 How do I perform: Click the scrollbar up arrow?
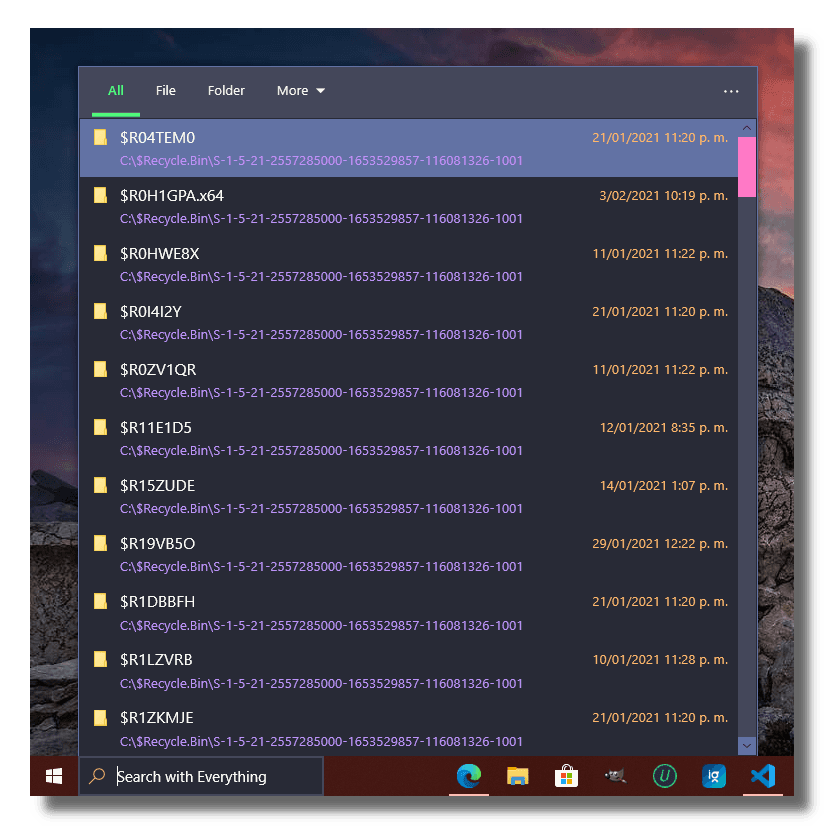tap(747, 128)
